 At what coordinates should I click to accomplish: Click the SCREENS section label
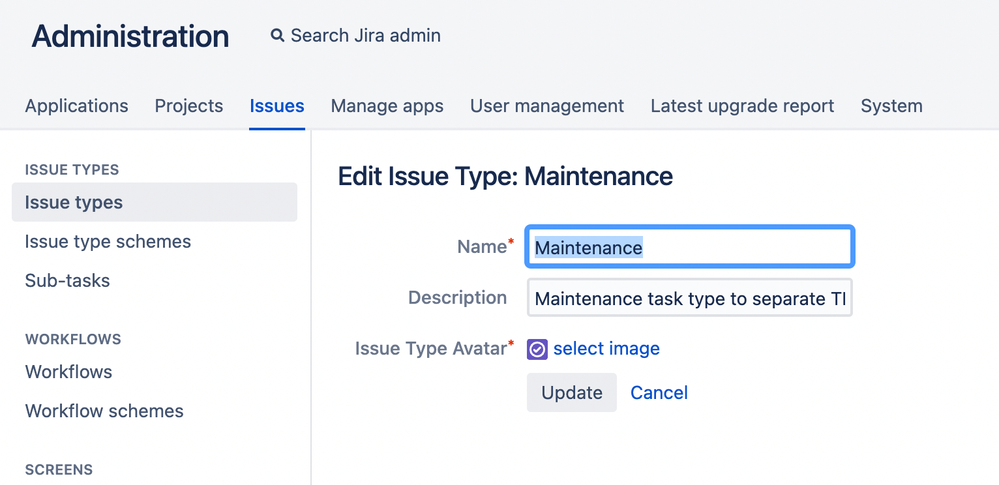click(59, 470)
